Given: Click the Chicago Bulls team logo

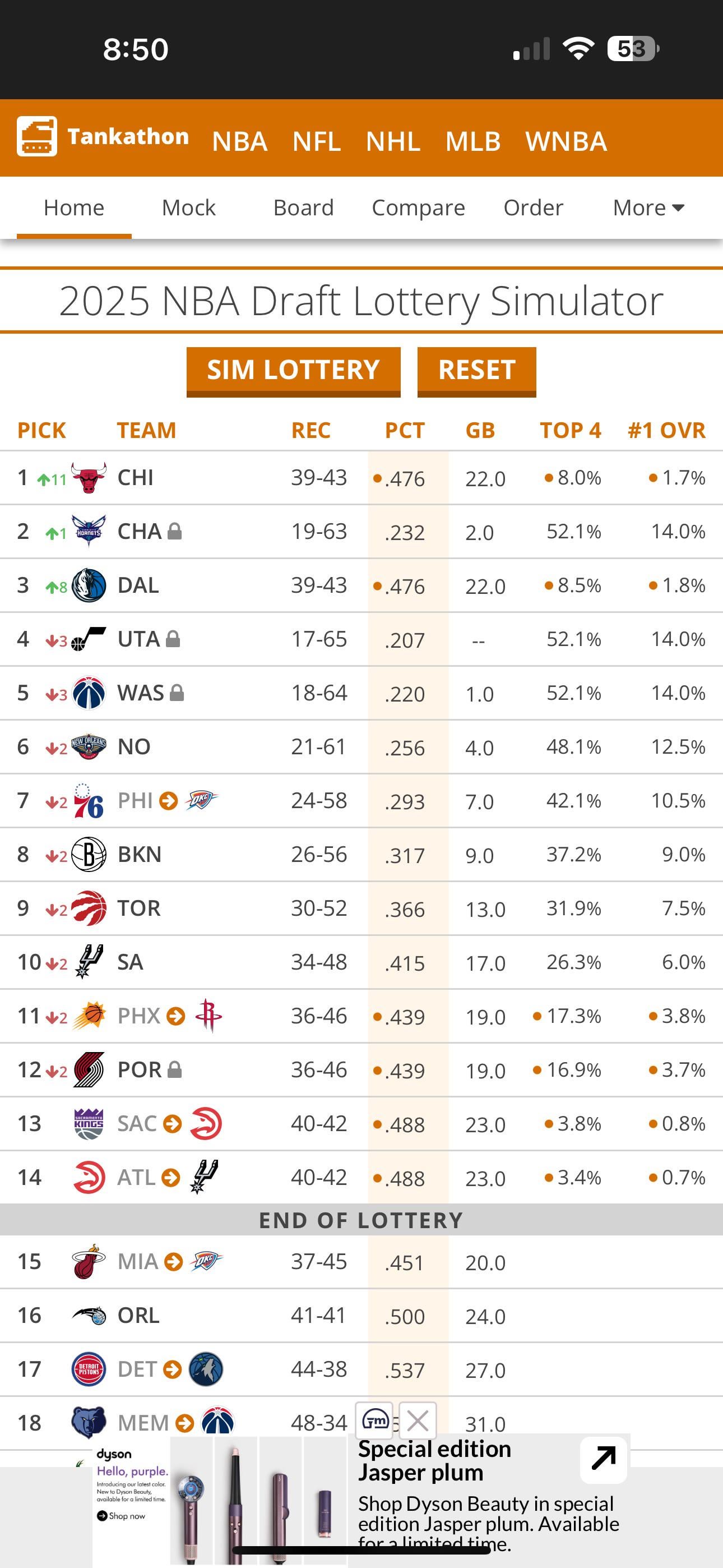Looking at the screenshot, I should (x=89, y=478).
